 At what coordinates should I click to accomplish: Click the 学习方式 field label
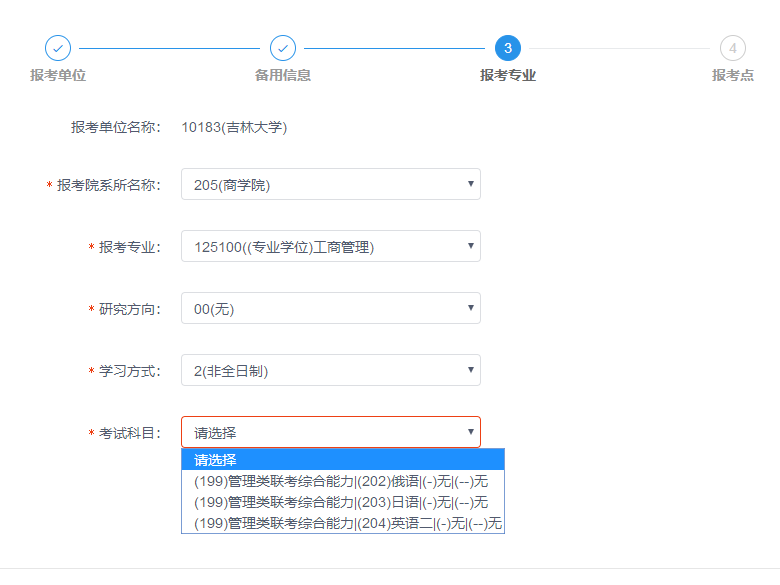pyautogui.click(x=129, y=371)
